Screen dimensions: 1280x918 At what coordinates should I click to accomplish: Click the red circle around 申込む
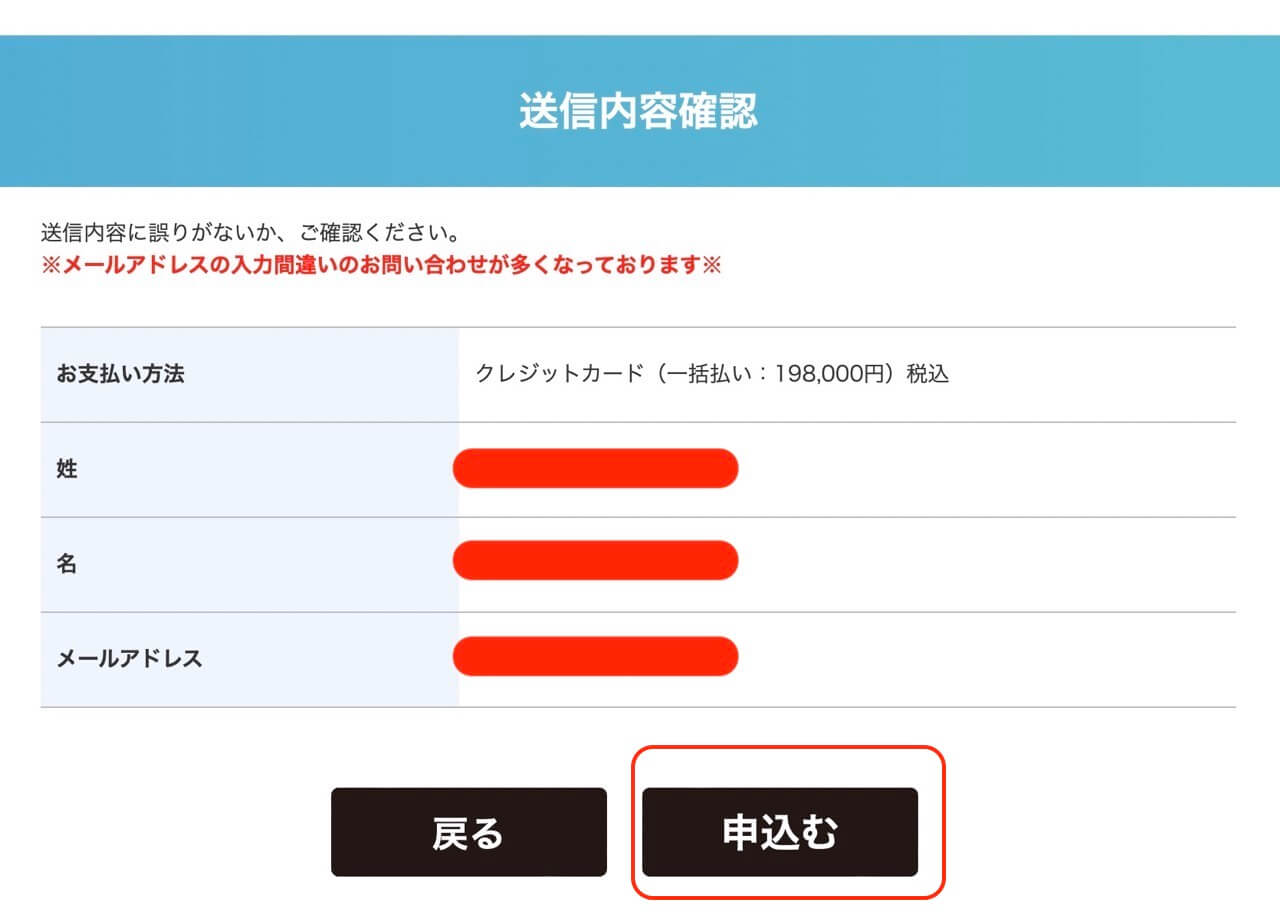click(782, 757)
